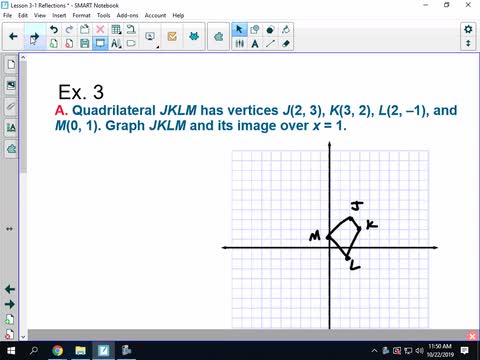The image size is (480, 360).
Task: Open the Add-ons menu
Action: pyautogui.click(x=127, y=15)
